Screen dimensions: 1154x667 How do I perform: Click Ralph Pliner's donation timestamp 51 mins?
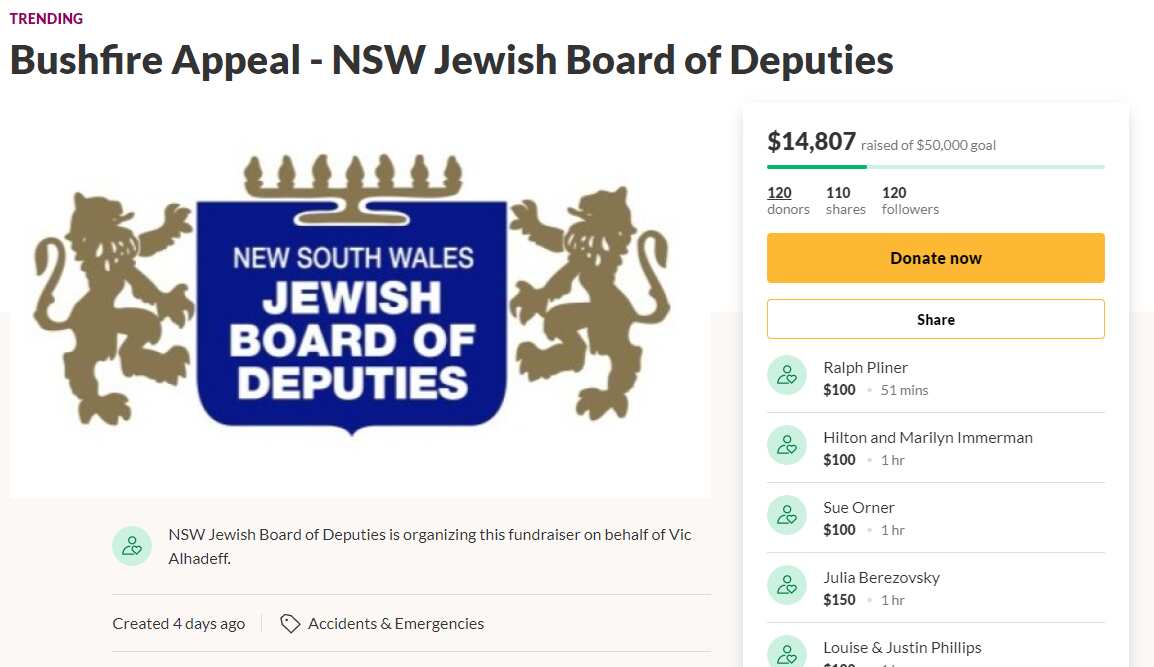click(x=904, y=390)
